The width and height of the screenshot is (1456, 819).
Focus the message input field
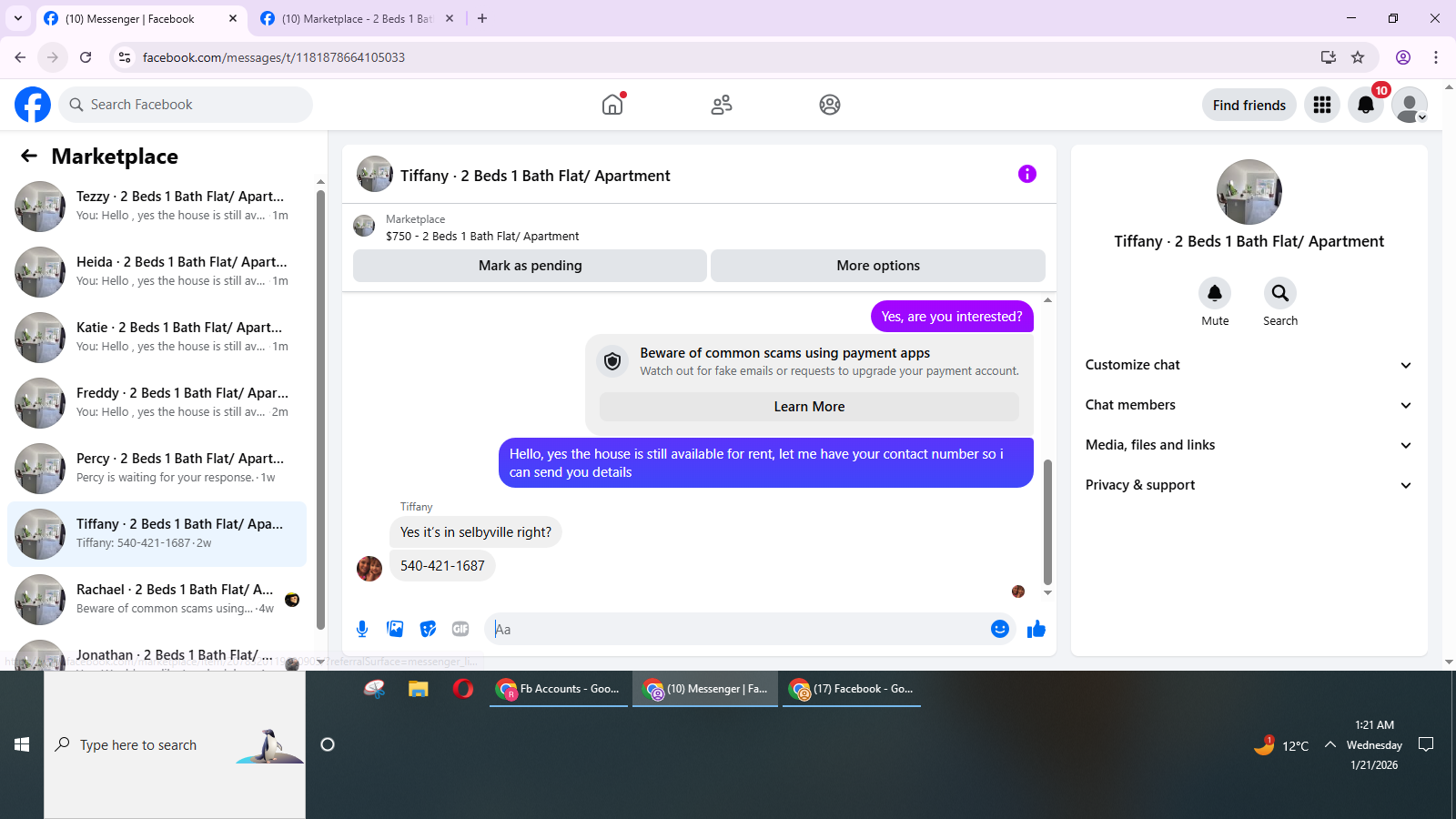point(737,629)
